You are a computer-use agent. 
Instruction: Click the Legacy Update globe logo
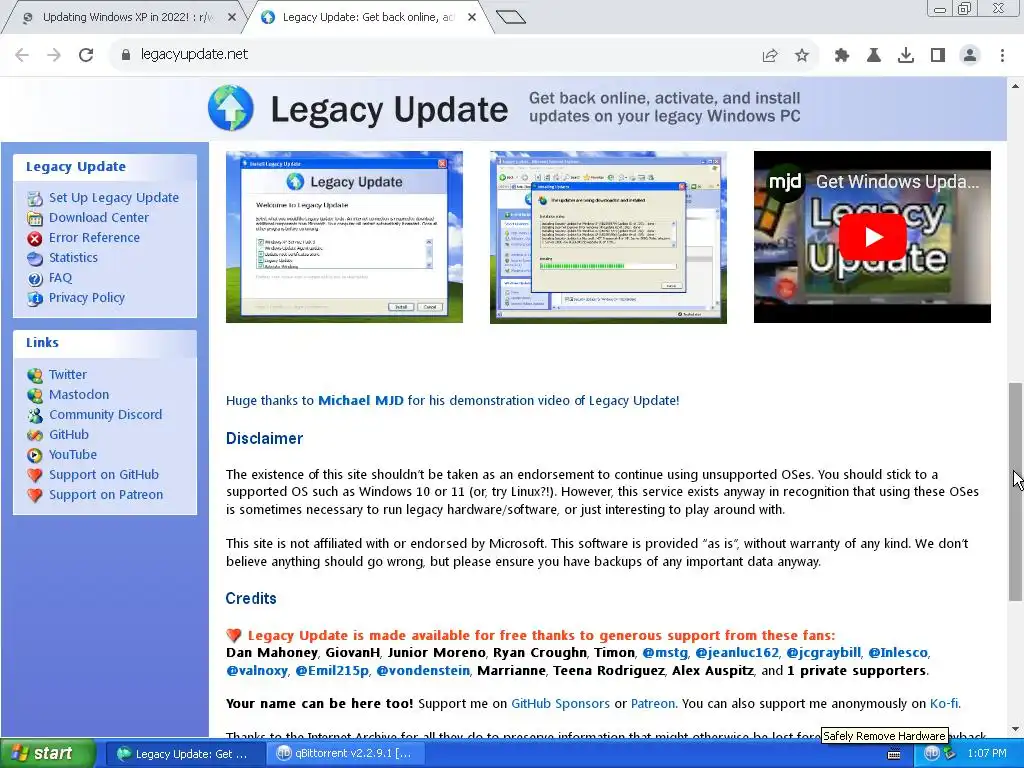point(231,108)
